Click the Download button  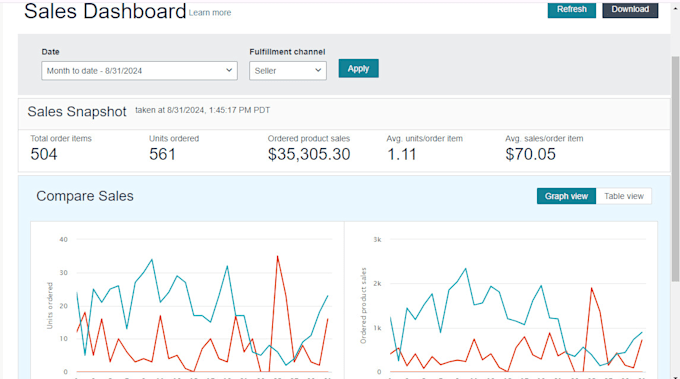630,10
